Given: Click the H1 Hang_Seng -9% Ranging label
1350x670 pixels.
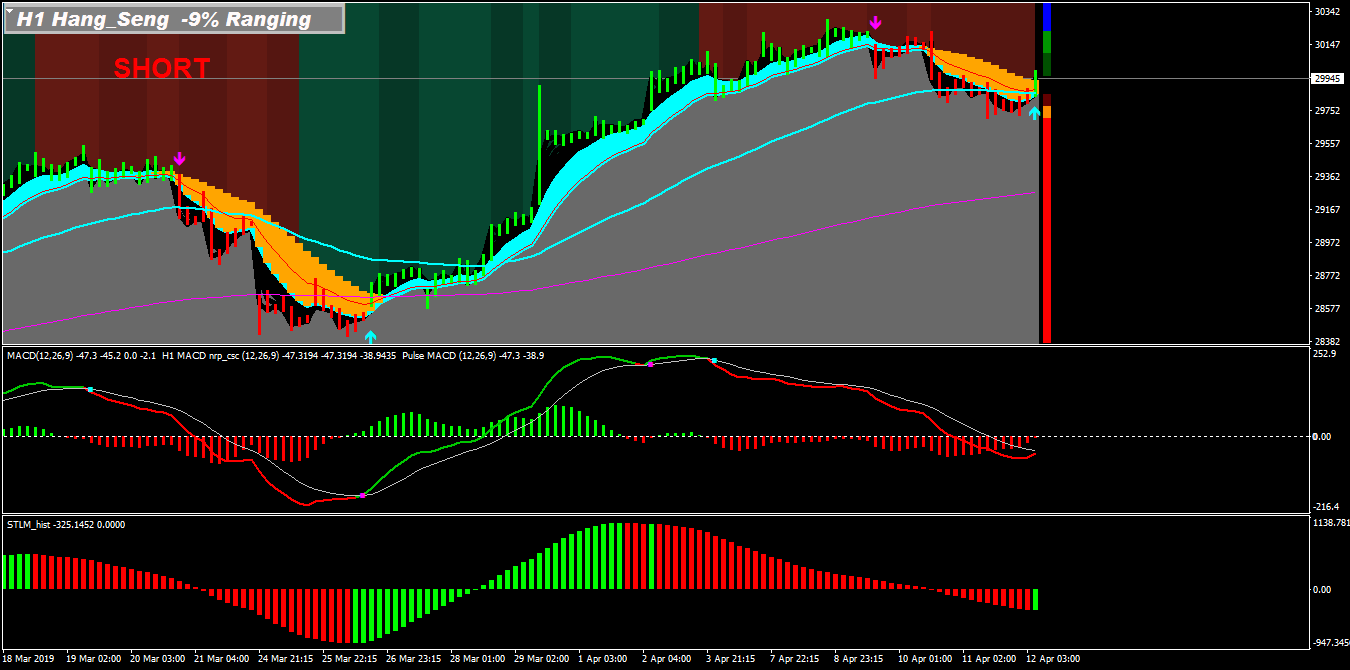Looking at the screenshot, I should click(174, 19).
